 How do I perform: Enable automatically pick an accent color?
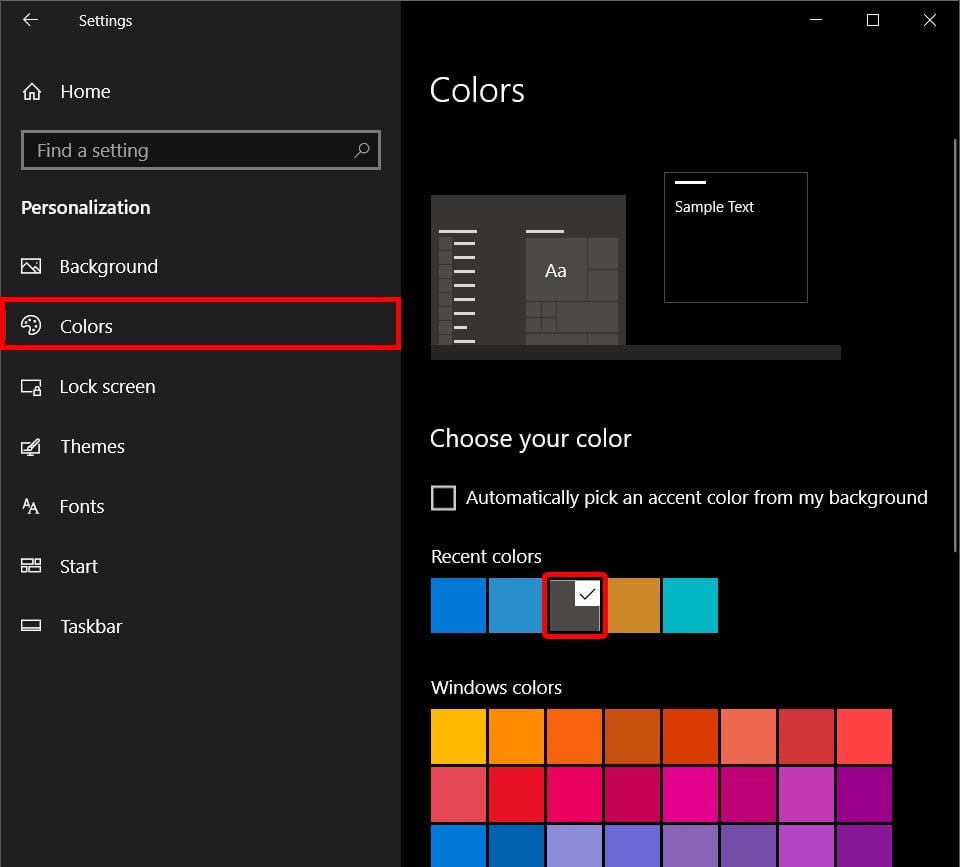tap(443, 498)
